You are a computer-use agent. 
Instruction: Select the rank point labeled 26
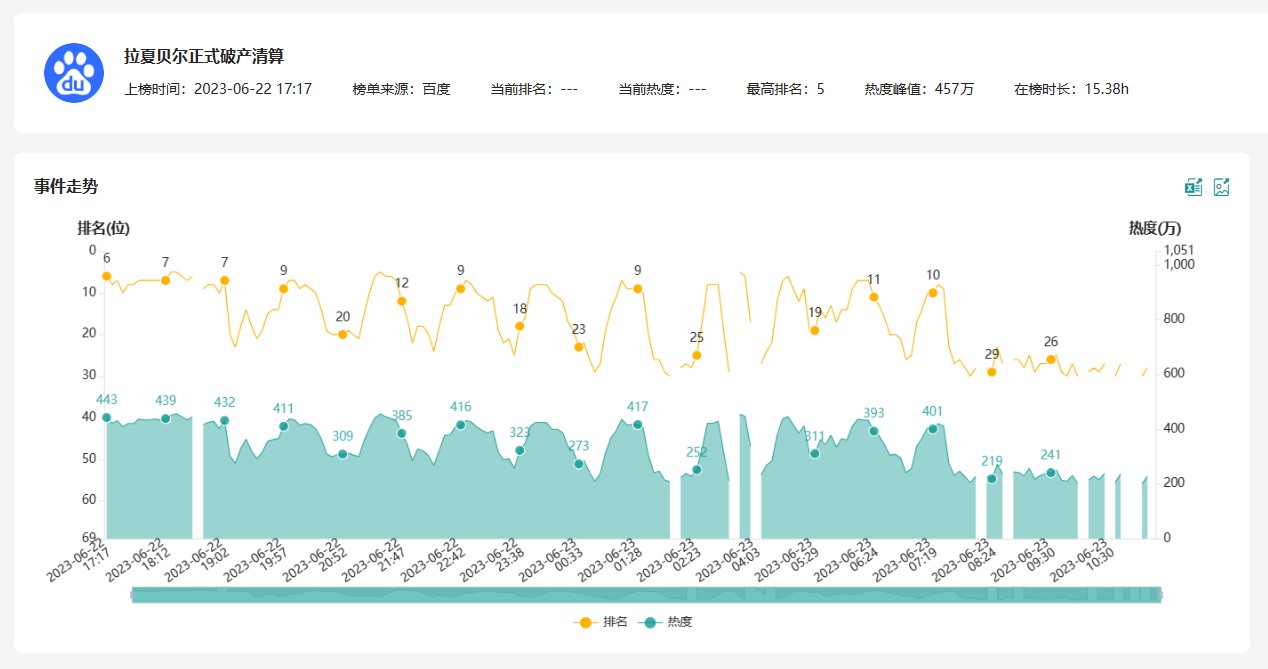[x=1050, y=359]
